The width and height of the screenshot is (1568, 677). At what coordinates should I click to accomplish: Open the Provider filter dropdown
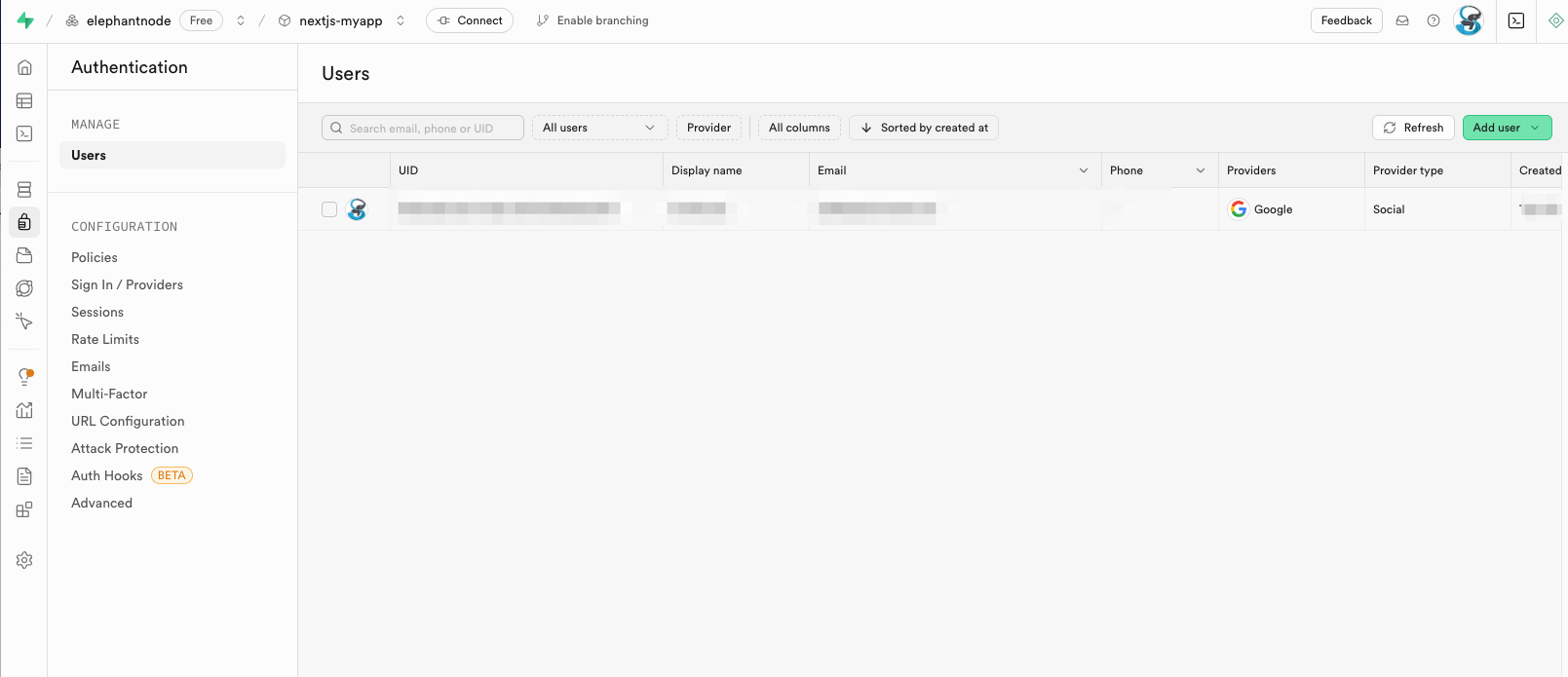pyautogui.click(x=708, y=128)
